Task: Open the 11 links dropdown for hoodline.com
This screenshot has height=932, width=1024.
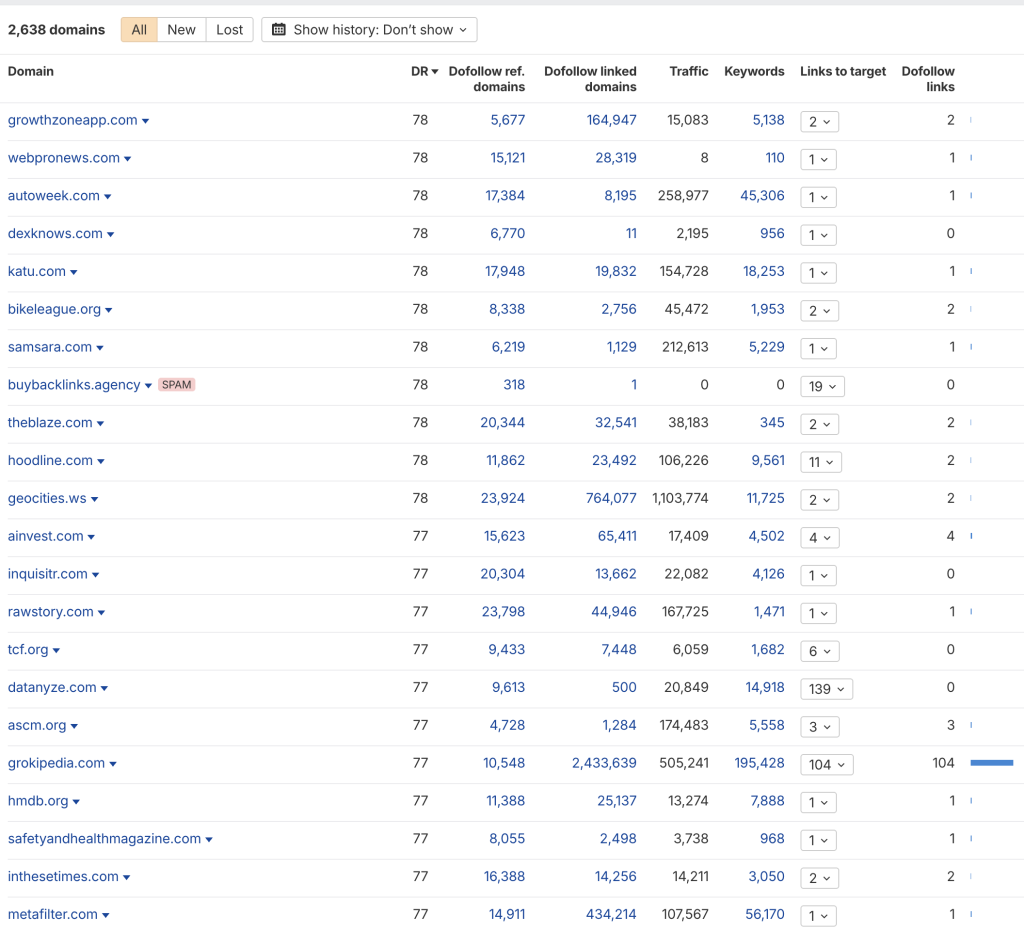Action: 821,462
